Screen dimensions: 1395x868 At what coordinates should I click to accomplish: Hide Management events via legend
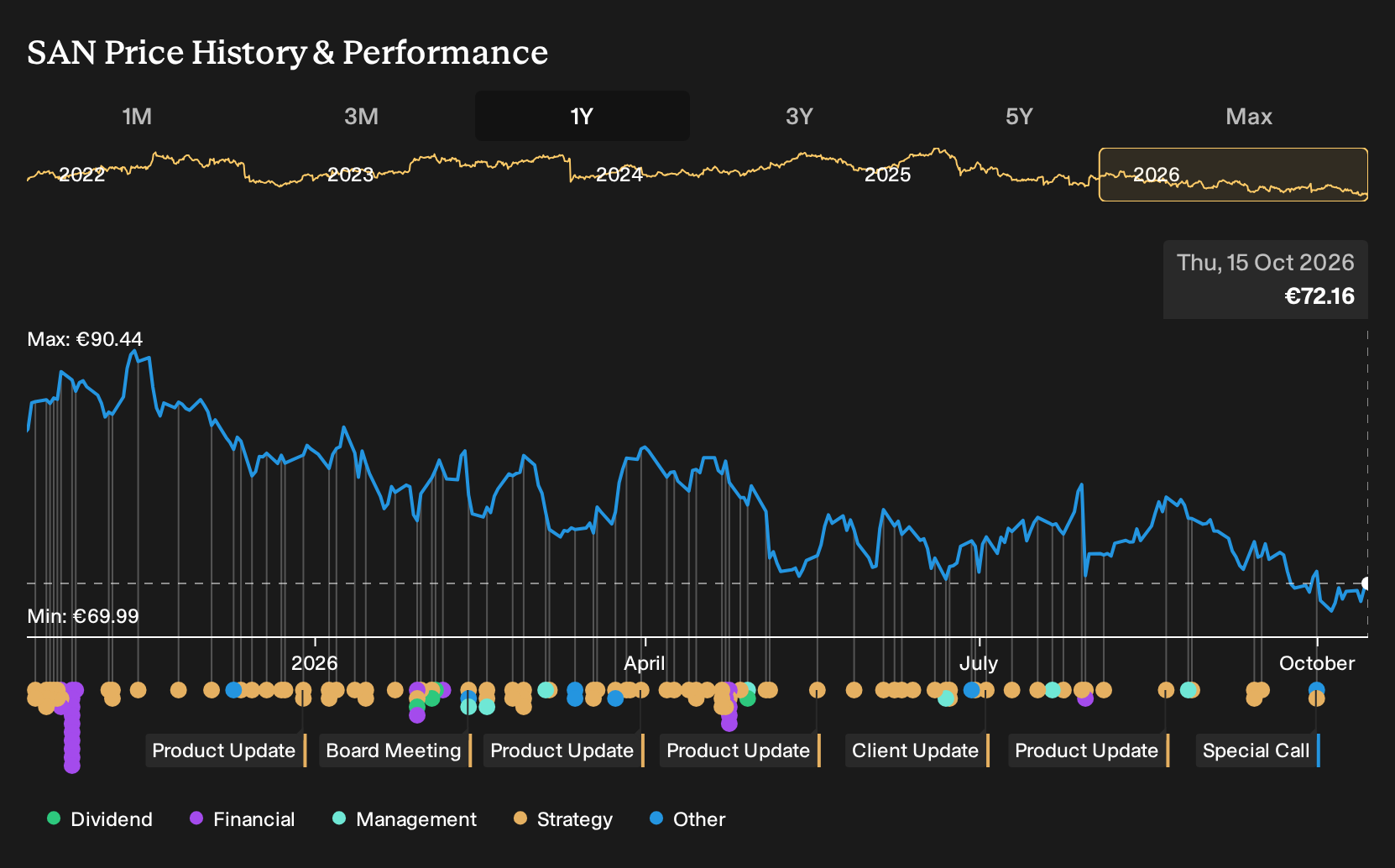(405, 819)
